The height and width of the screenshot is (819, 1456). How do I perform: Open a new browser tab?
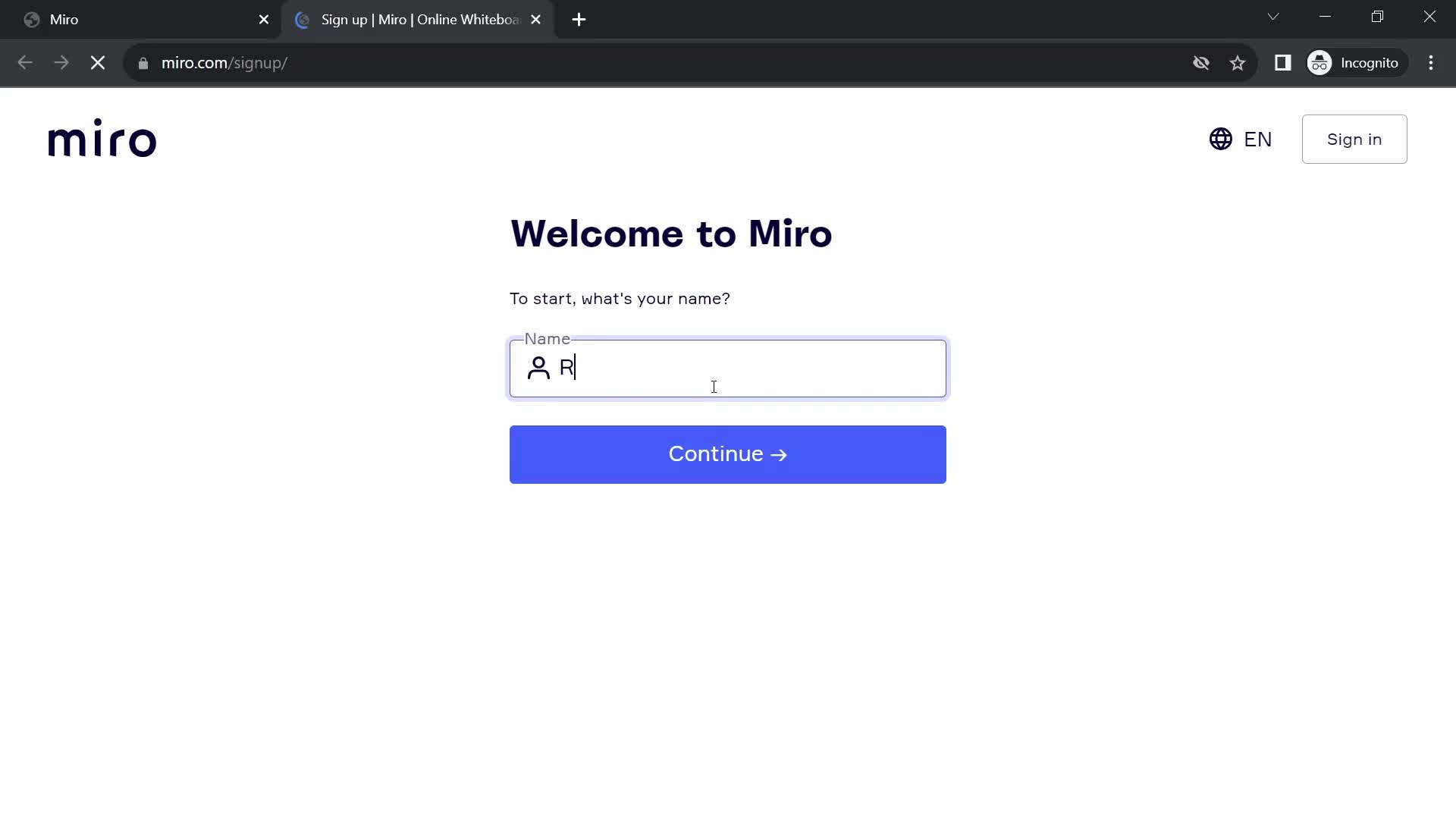pyautogui.click(x=579, y=20)
